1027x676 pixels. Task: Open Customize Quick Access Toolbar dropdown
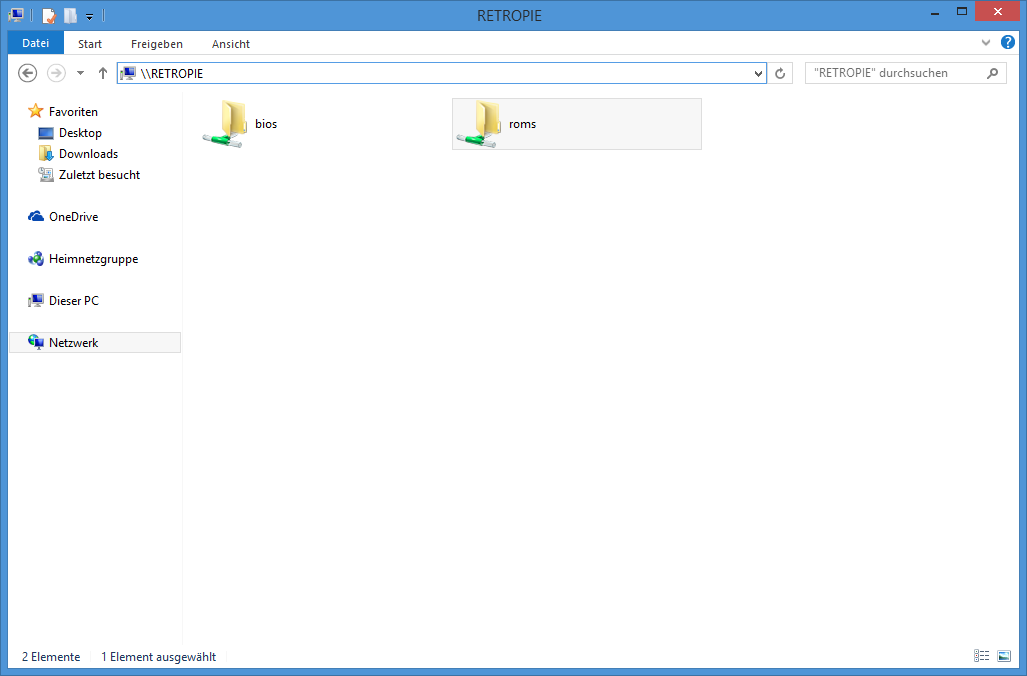[90, 16]
